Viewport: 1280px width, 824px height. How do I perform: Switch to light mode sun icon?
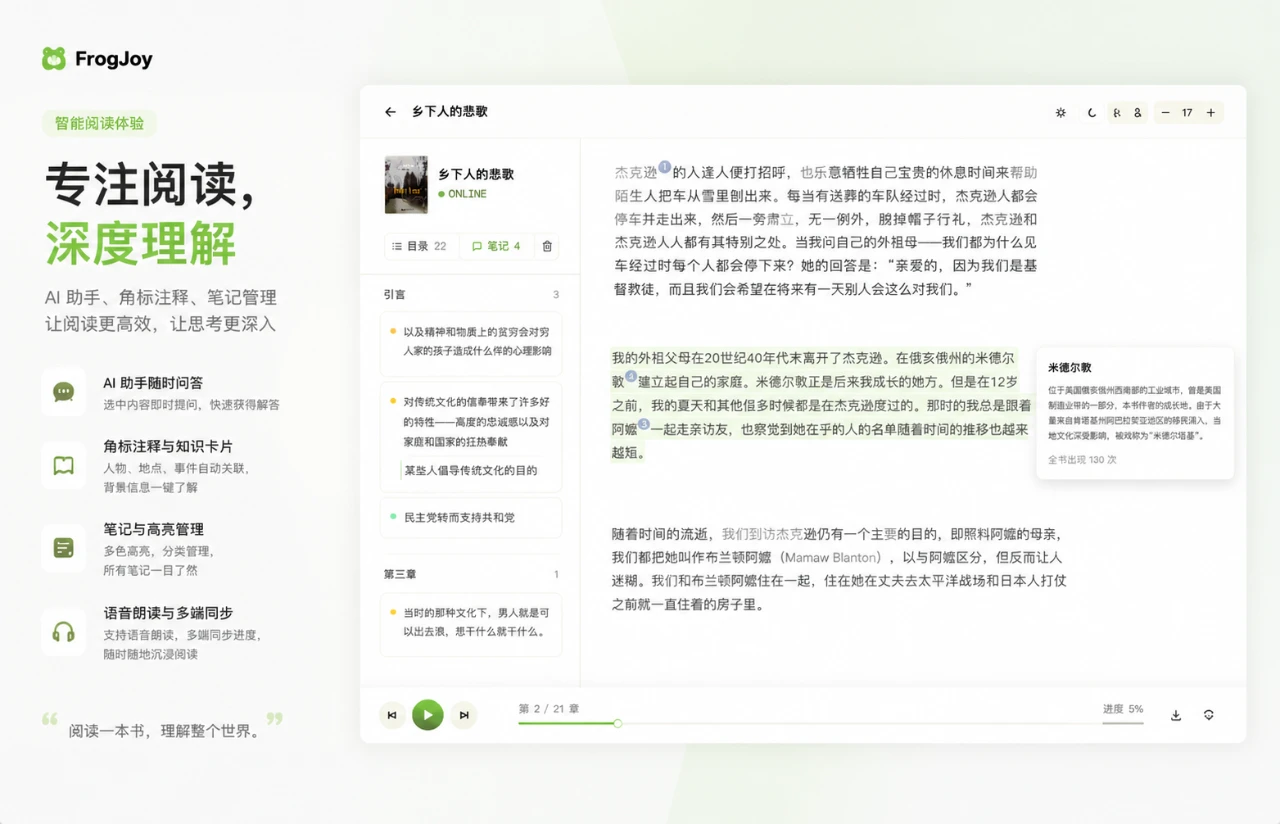coord(1061,113)
